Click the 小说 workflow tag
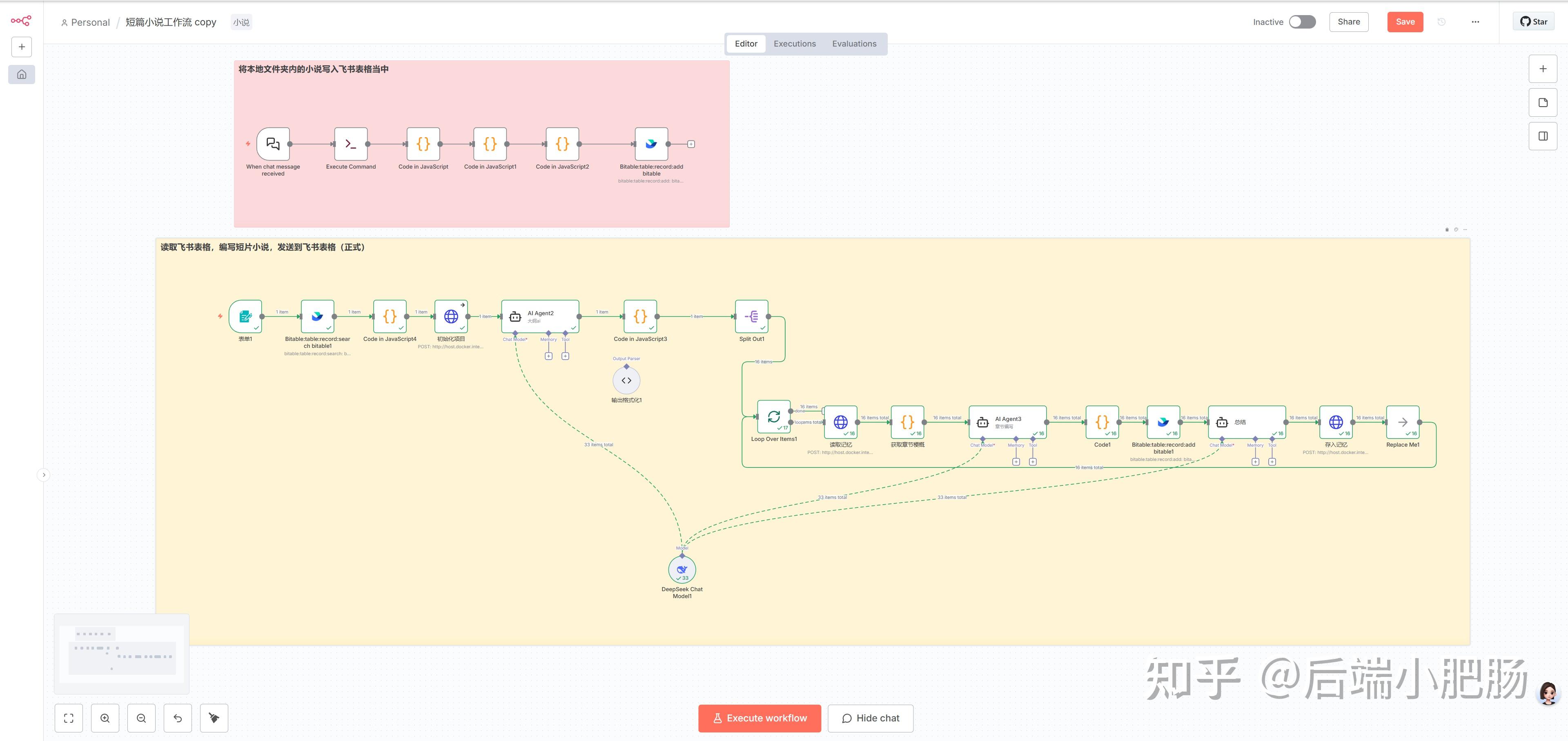The image size is (1568, 741). (x=241, y=22)
